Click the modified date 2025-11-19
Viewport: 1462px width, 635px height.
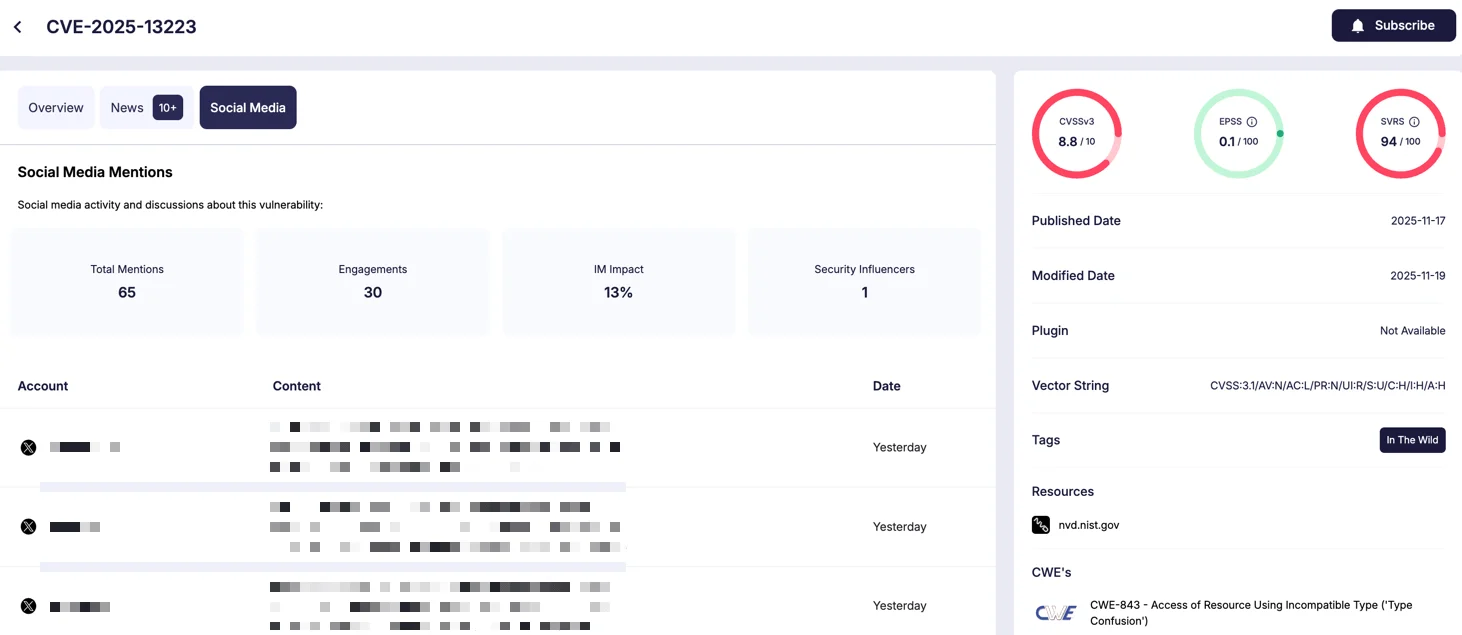coord(1418,276)
